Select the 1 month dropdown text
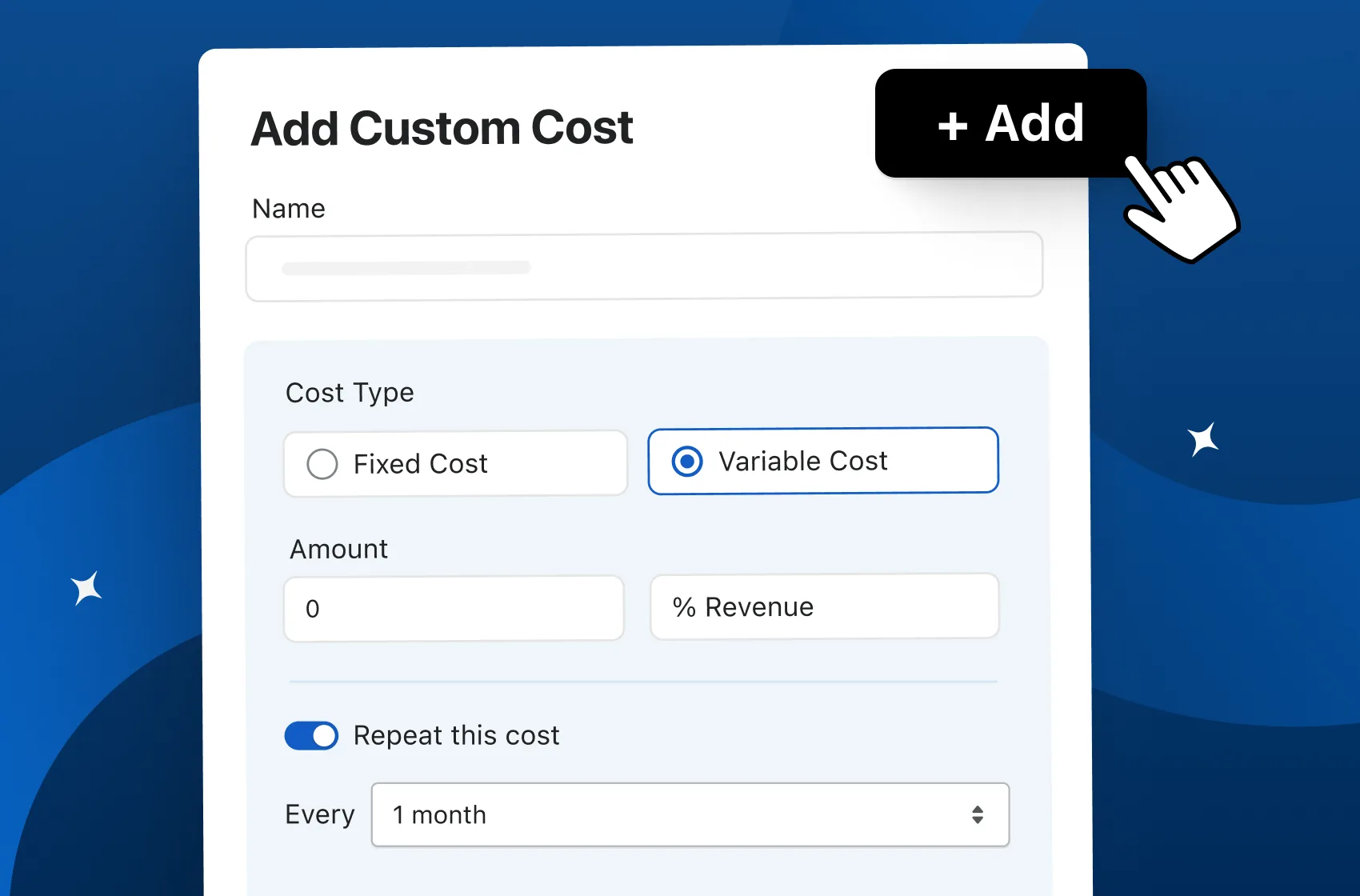This screenshot has width=1360, height=896. [x=438, y=815]
